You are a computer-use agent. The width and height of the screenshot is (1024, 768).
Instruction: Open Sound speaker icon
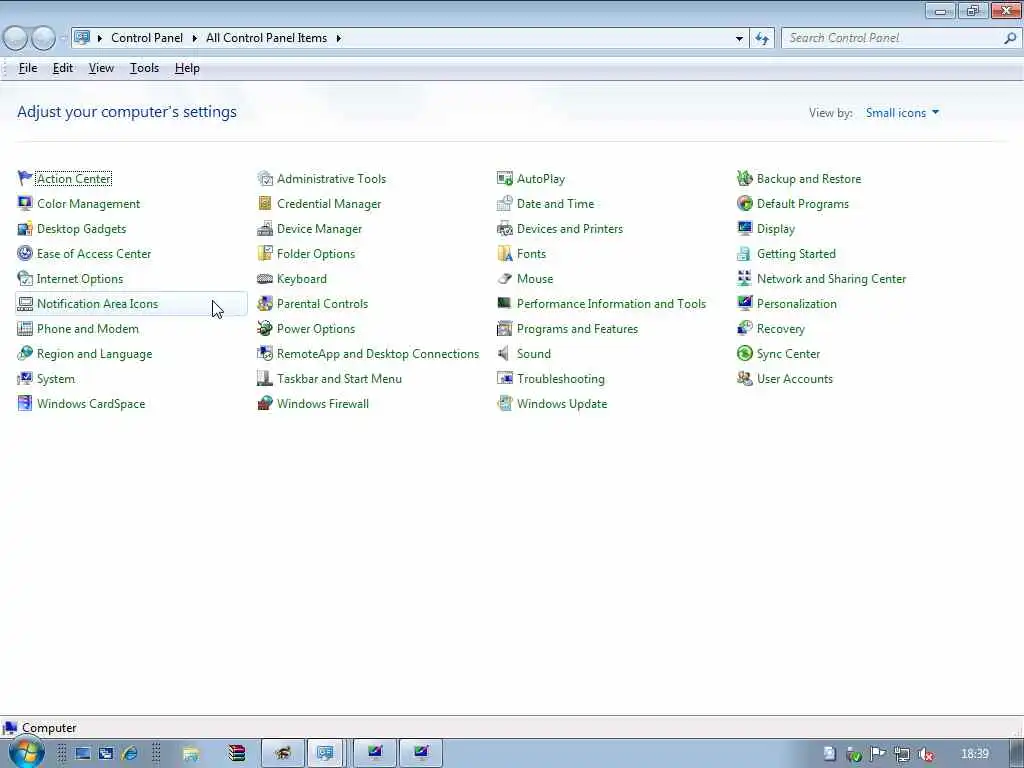pyautogui.click(x=504, y=353)
